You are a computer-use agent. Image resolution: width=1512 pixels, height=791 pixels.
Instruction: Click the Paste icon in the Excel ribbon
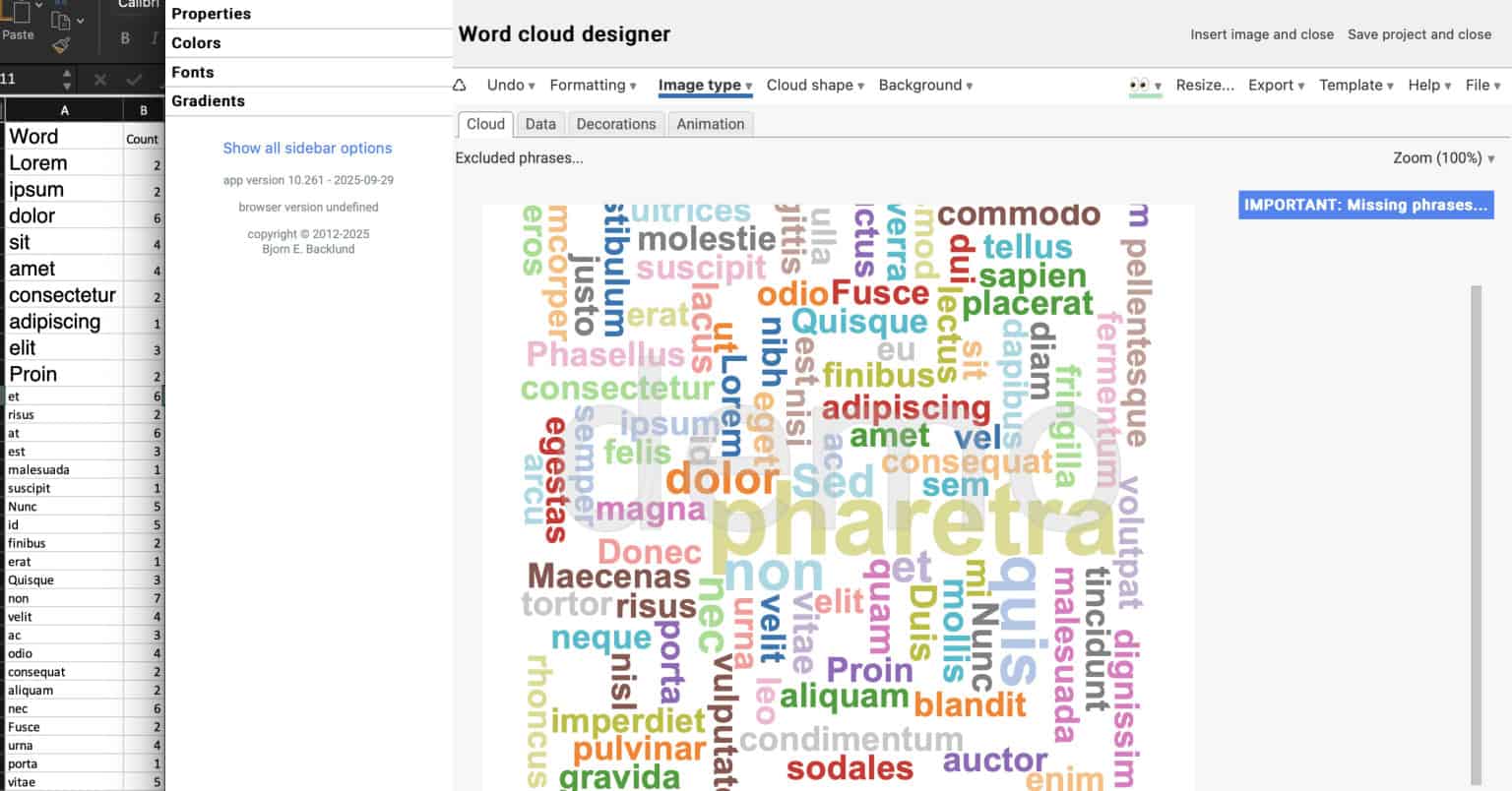(x=22, y=16)
